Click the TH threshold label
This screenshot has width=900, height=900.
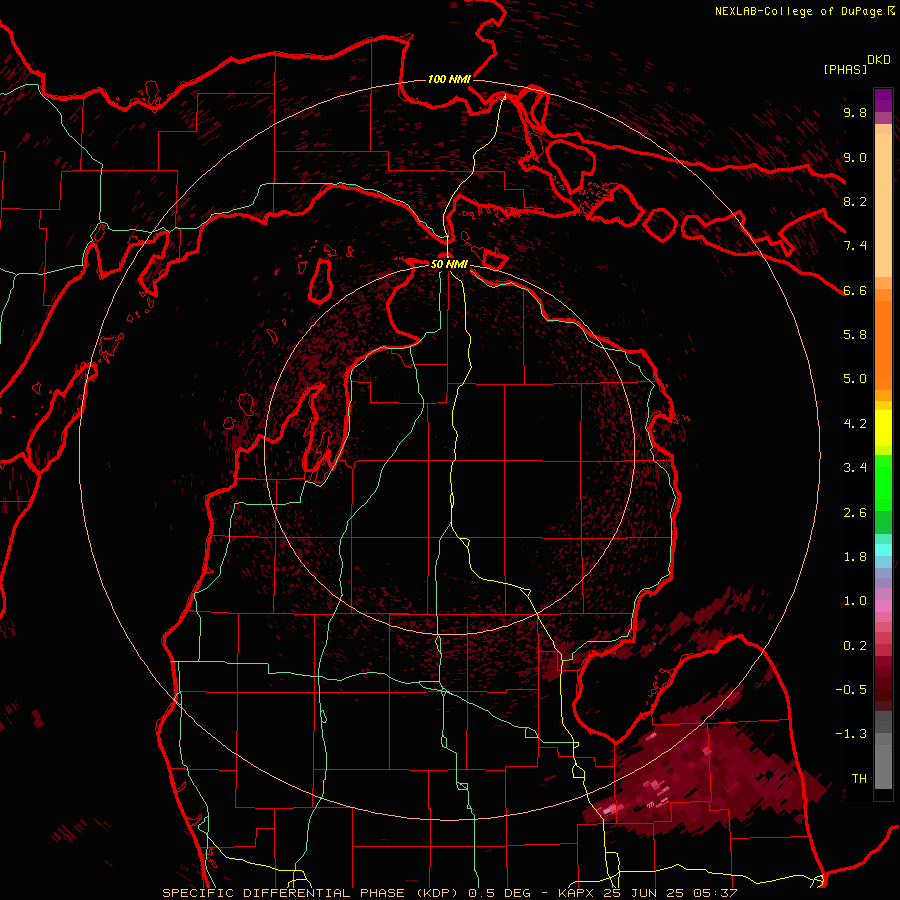(859, 779)
